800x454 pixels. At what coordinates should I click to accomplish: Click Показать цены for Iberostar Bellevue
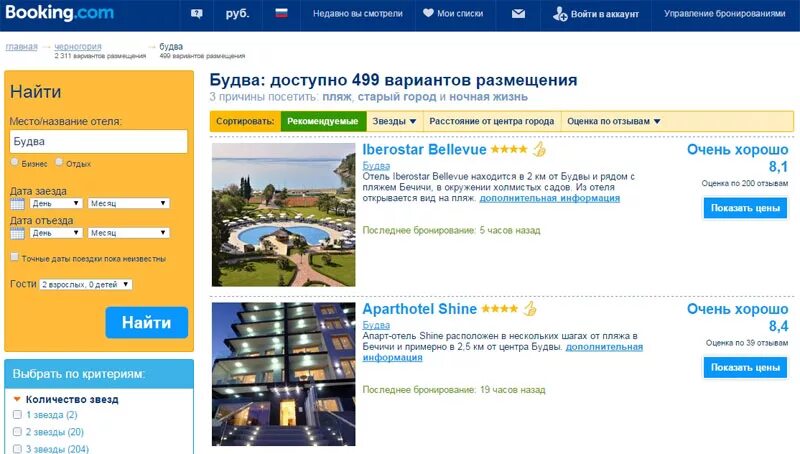[745, 208]
